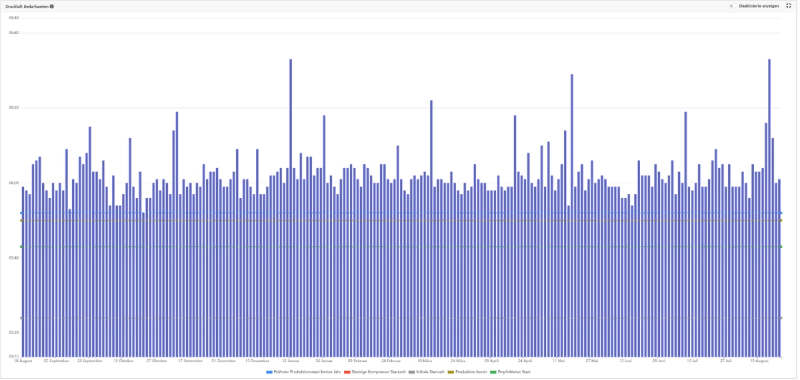This screenshot has height=380, width=800.
Task: Select the tall bar in early July
Action: [686, 234]
